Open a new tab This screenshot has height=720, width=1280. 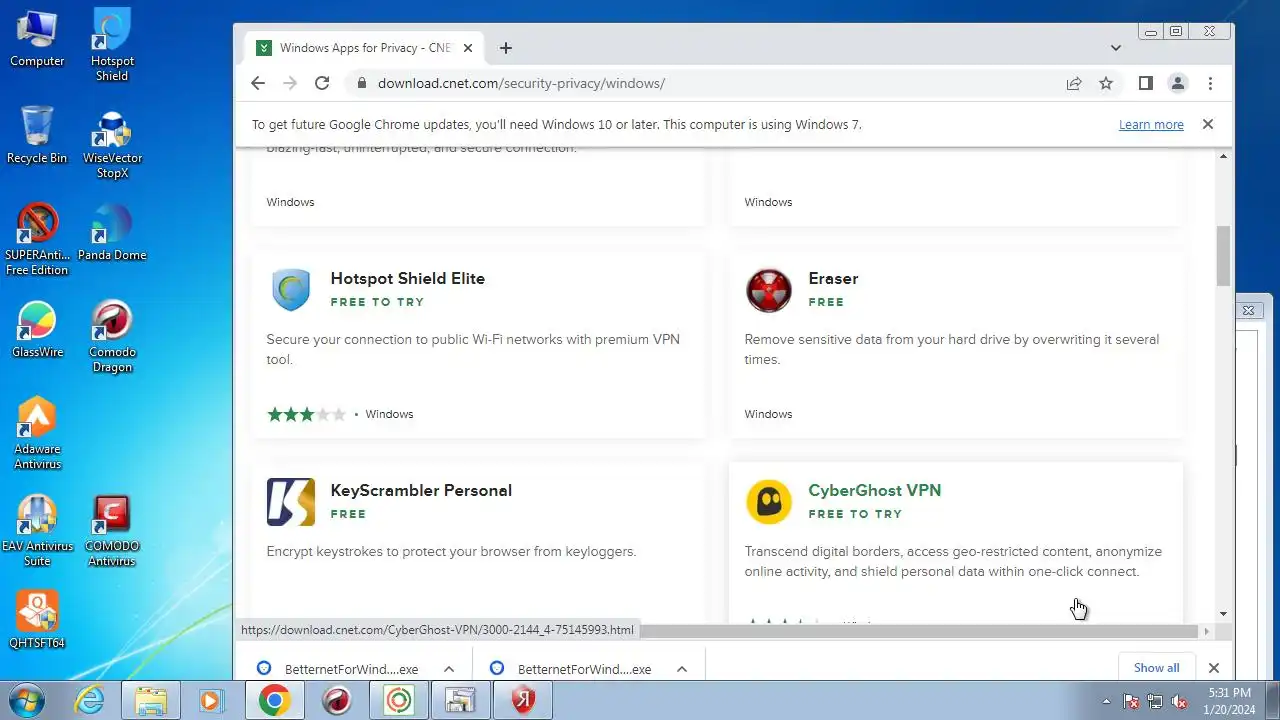click(506, 48)
